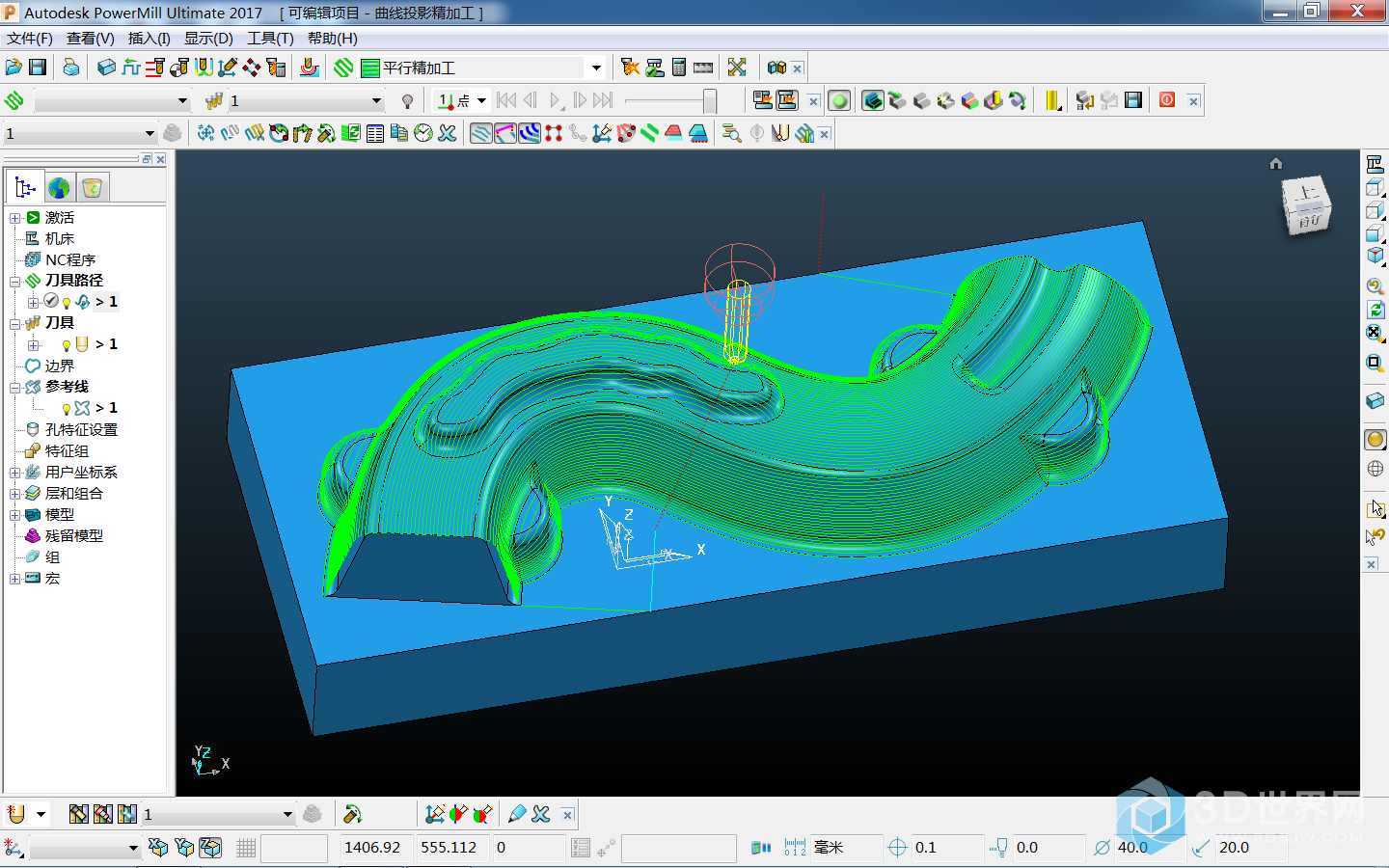Click the save project disk icon
Screen dimensions: 1389x868
click(x=38, y=68)
